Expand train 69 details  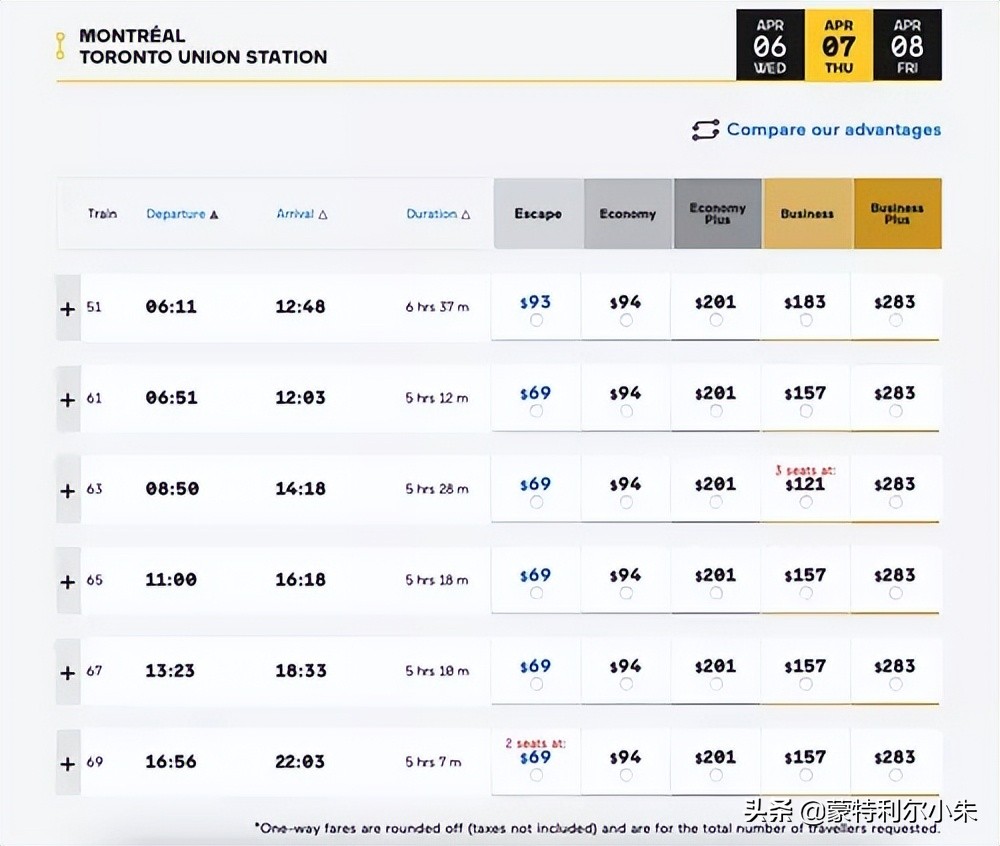tap(68, 764)
